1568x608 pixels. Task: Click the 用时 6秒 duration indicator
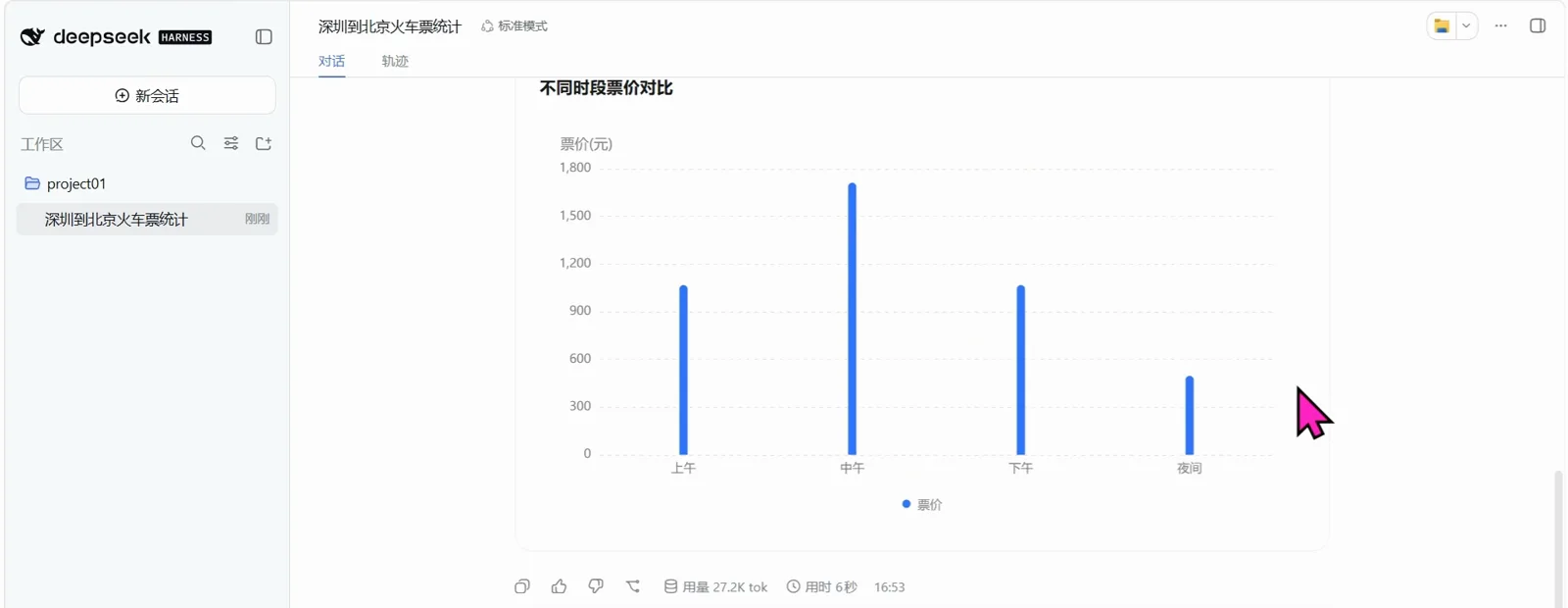(821, 586)
